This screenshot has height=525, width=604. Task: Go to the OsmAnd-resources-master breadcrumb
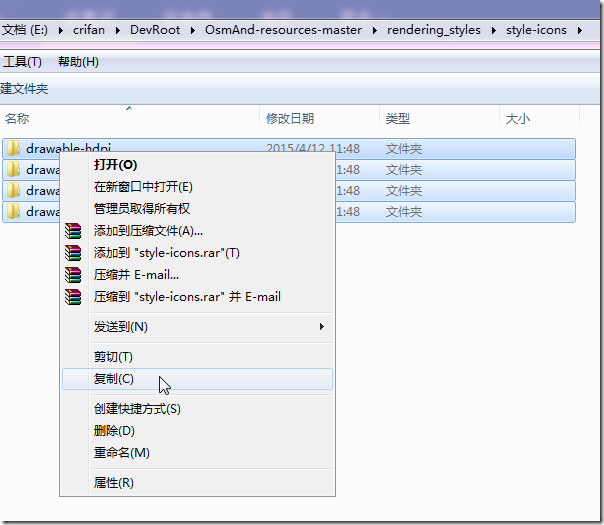[x=283, y=30]
